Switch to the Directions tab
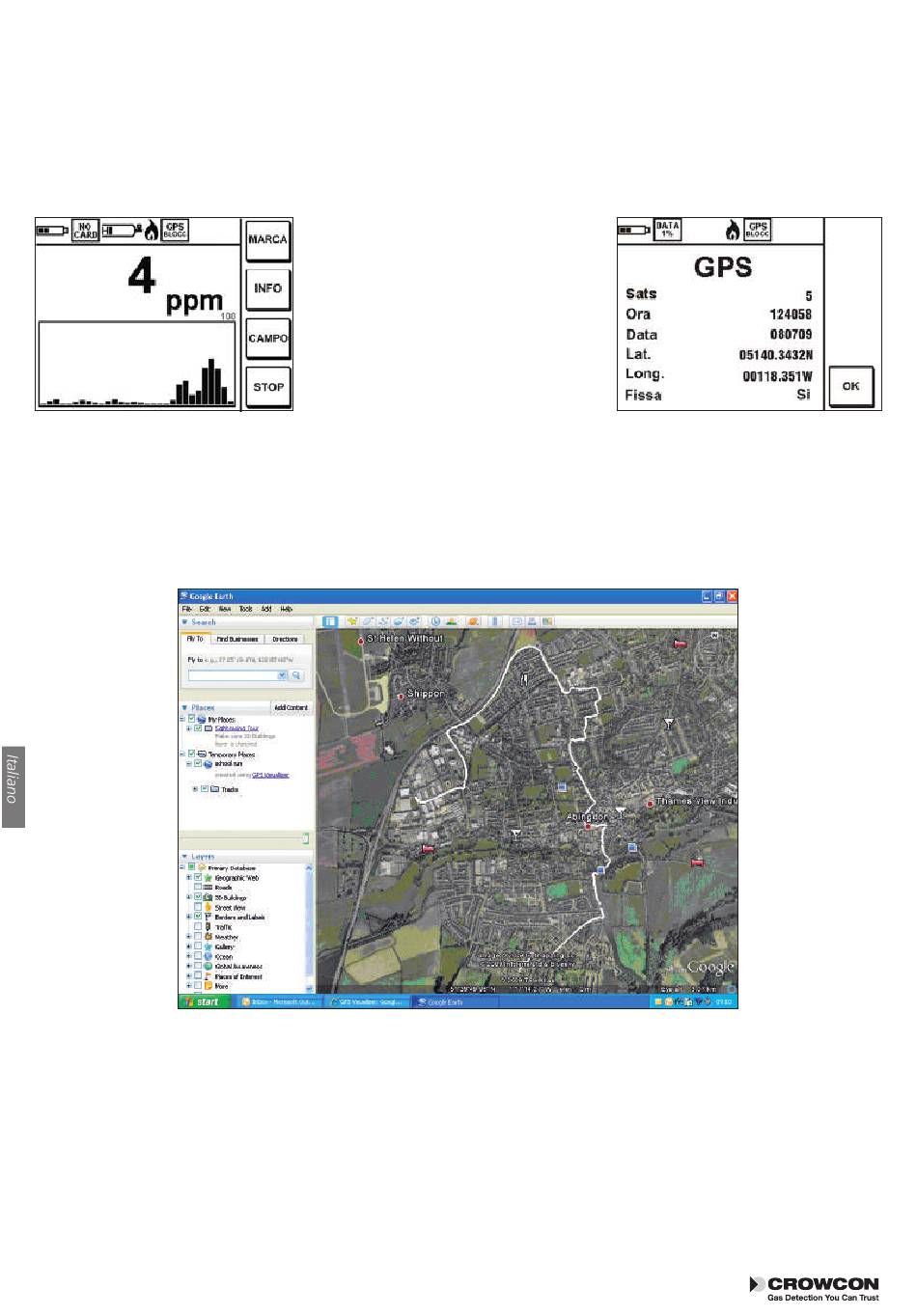This screenshot has width=917, height=1316. pyautogui.click(x=285, y=639)
